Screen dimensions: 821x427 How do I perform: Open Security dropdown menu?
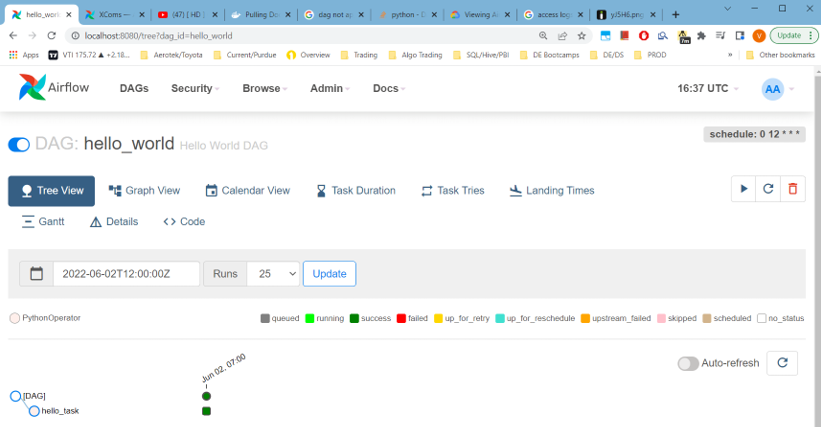click(x=195, y=88)
